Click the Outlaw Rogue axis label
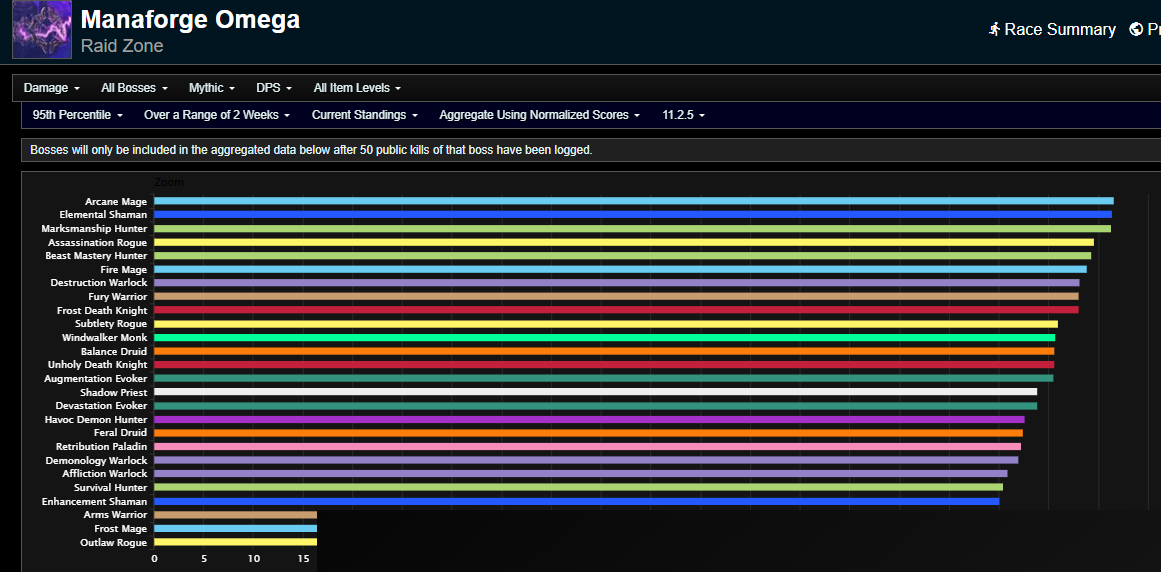 pyautogui.click(x=113, y=542)
